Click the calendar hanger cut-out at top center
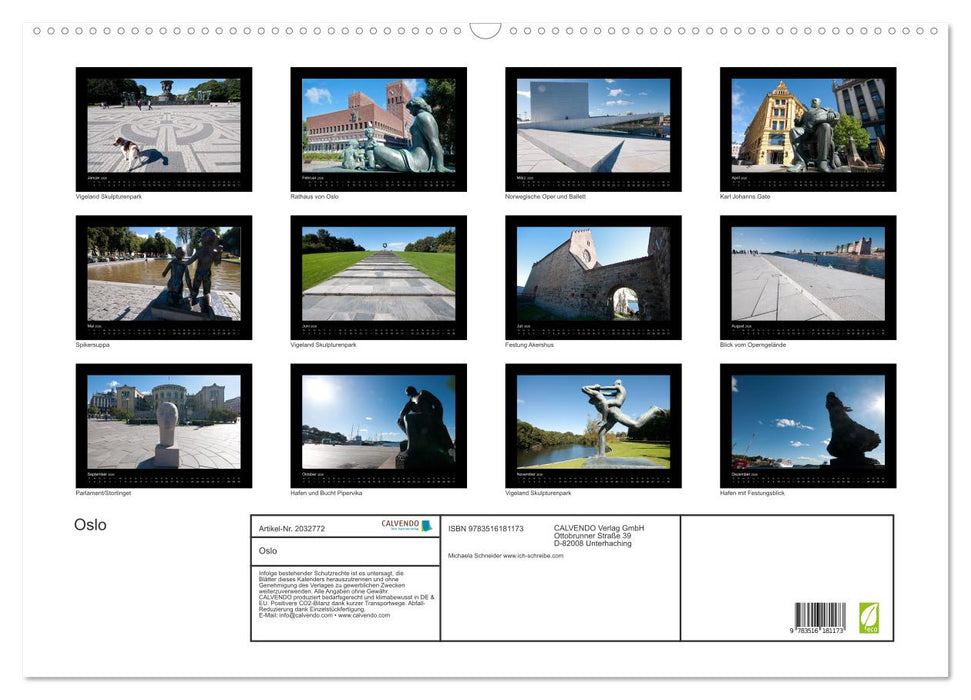 (x=485, y=30)
